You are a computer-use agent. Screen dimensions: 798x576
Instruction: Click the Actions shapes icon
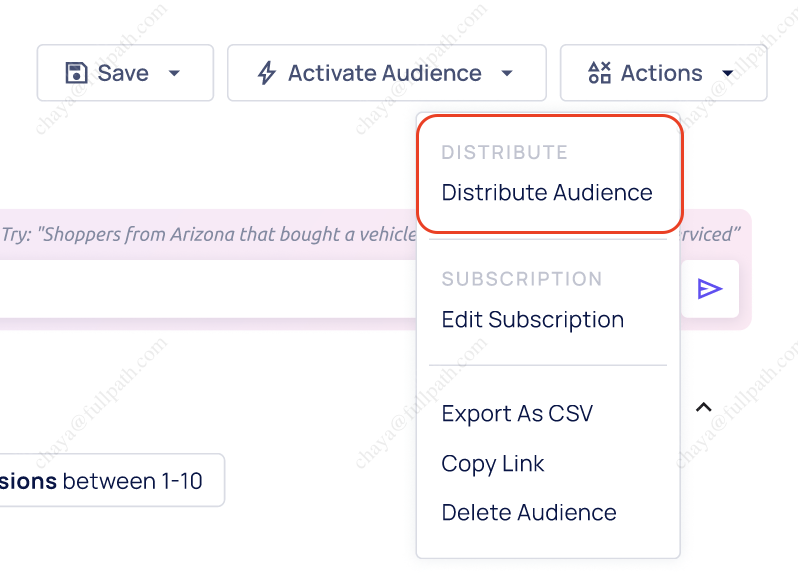pyautogui.click(x=599, y=73)
